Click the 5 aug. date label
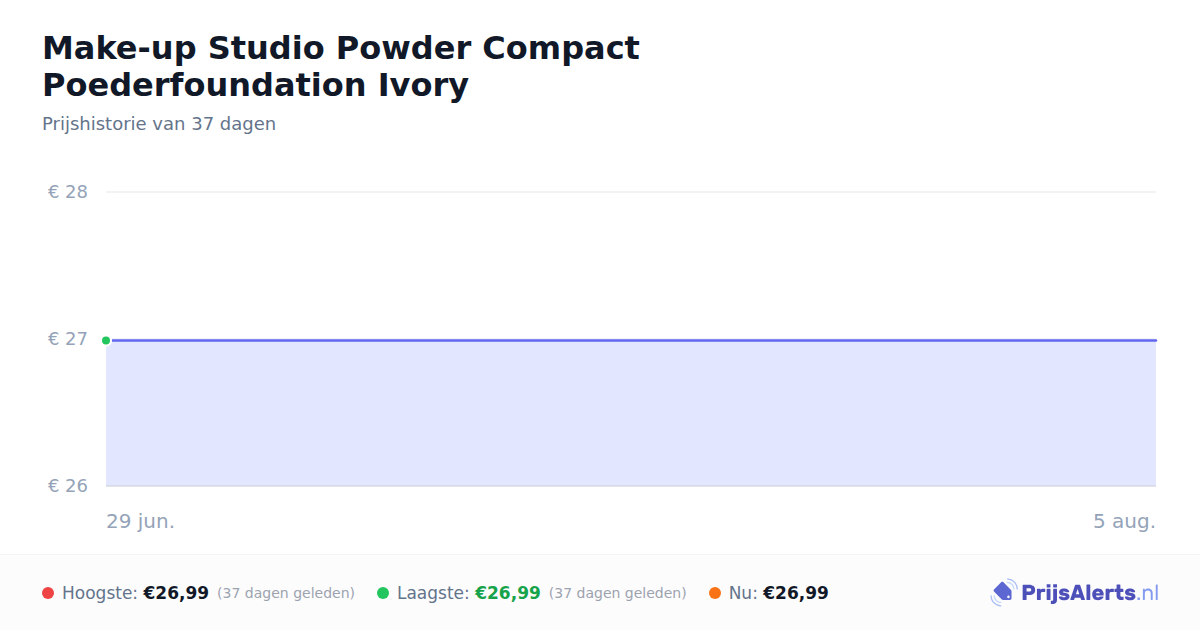This screenshot has height=630, width=1200. (x=1124, y=521)
